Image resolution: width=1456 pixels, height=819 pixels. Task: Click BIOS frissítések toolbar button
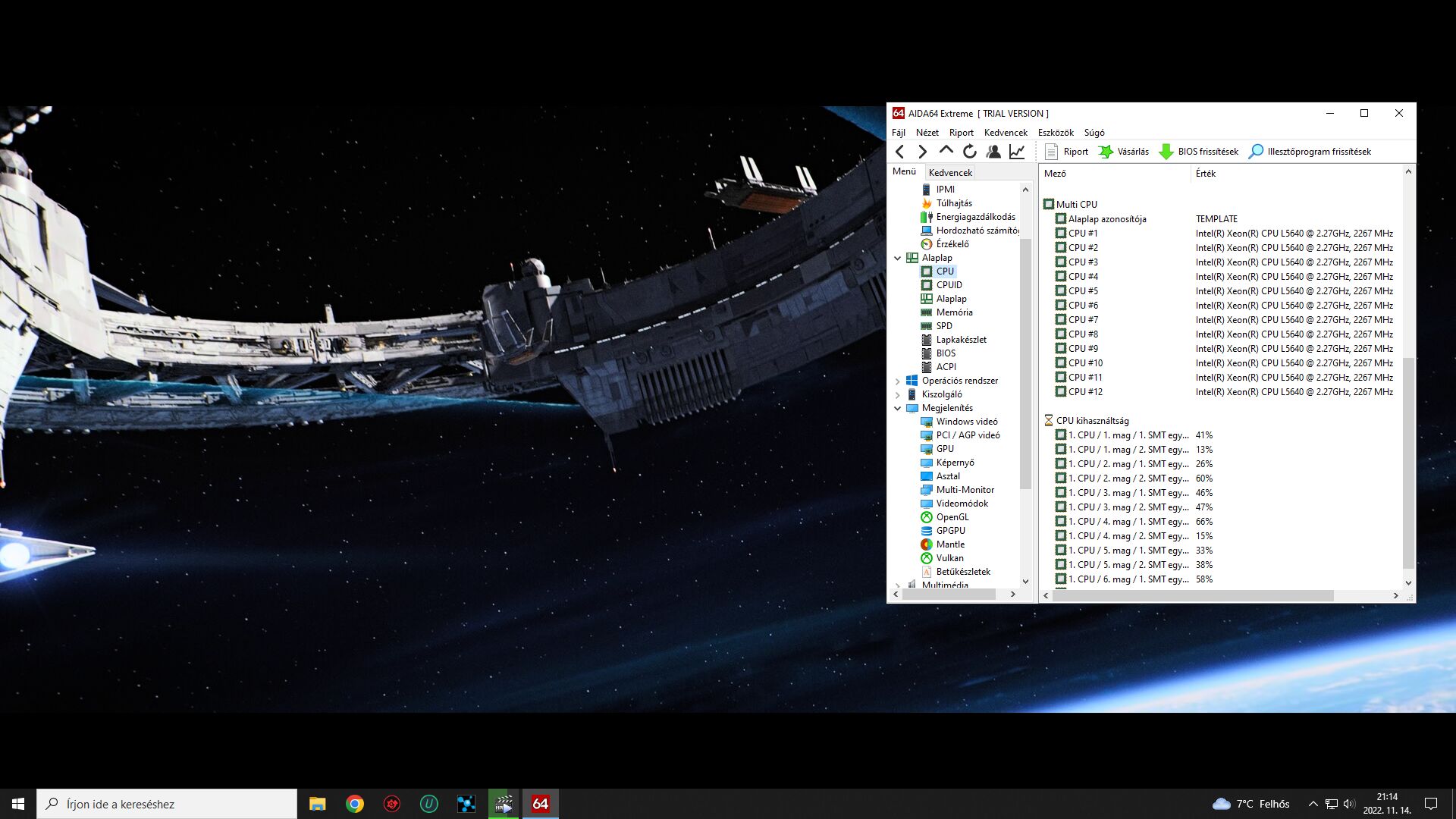pos(1199,152)
